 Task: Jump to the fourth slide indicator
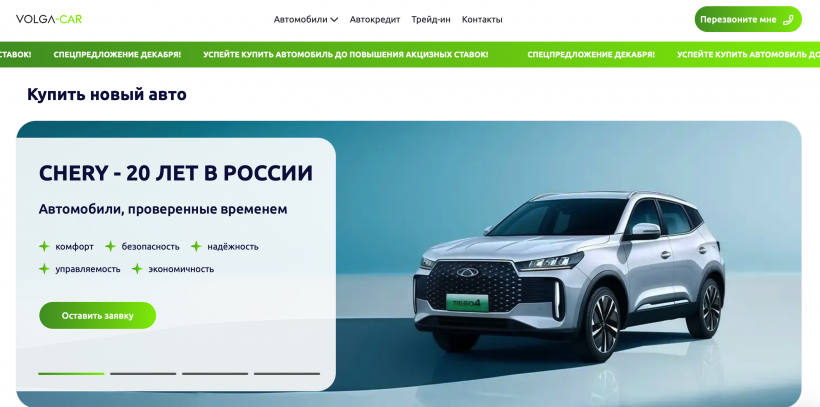[x=287, y=374]
